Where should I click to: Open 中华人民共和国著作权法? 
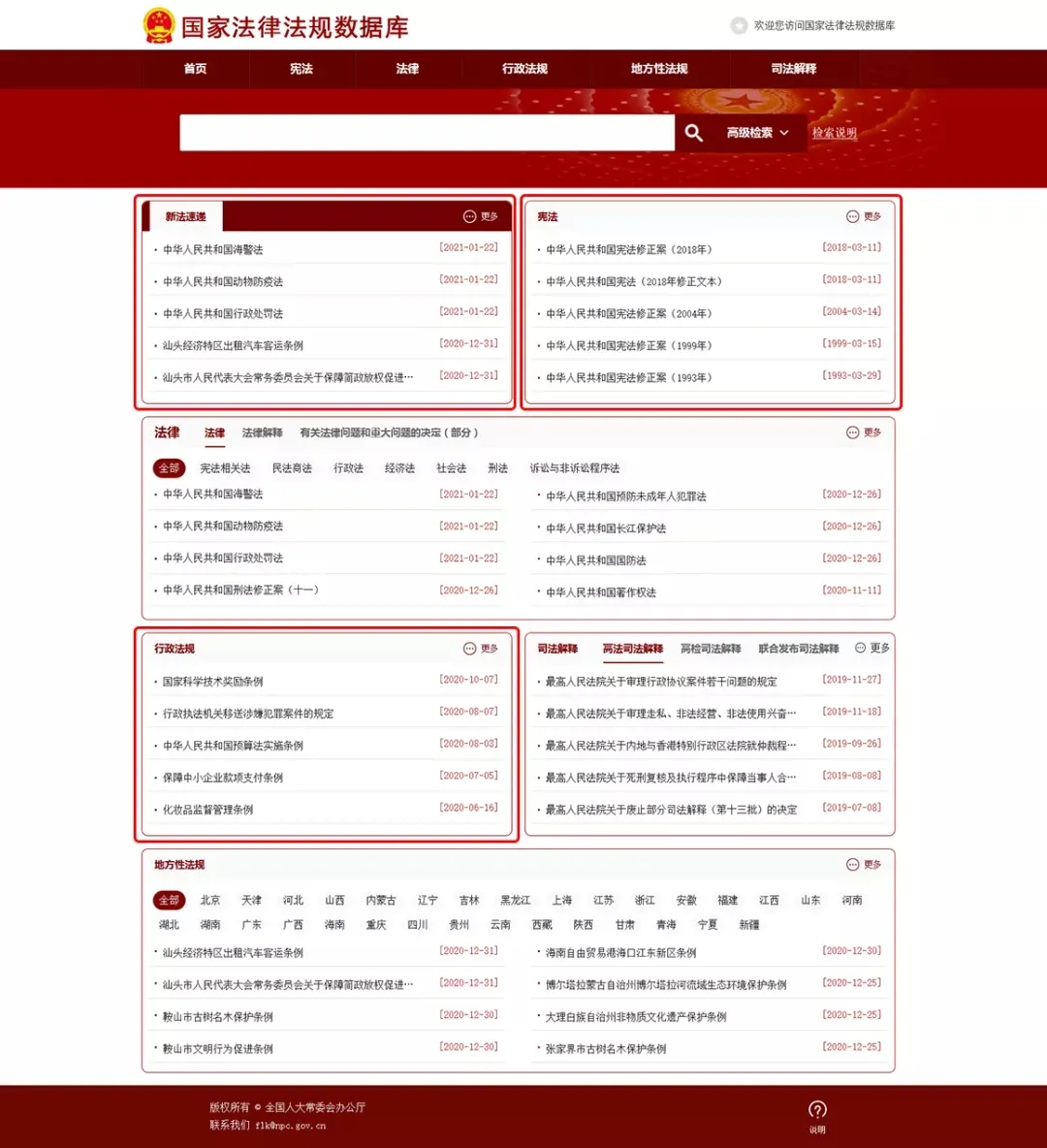(600, 592)
